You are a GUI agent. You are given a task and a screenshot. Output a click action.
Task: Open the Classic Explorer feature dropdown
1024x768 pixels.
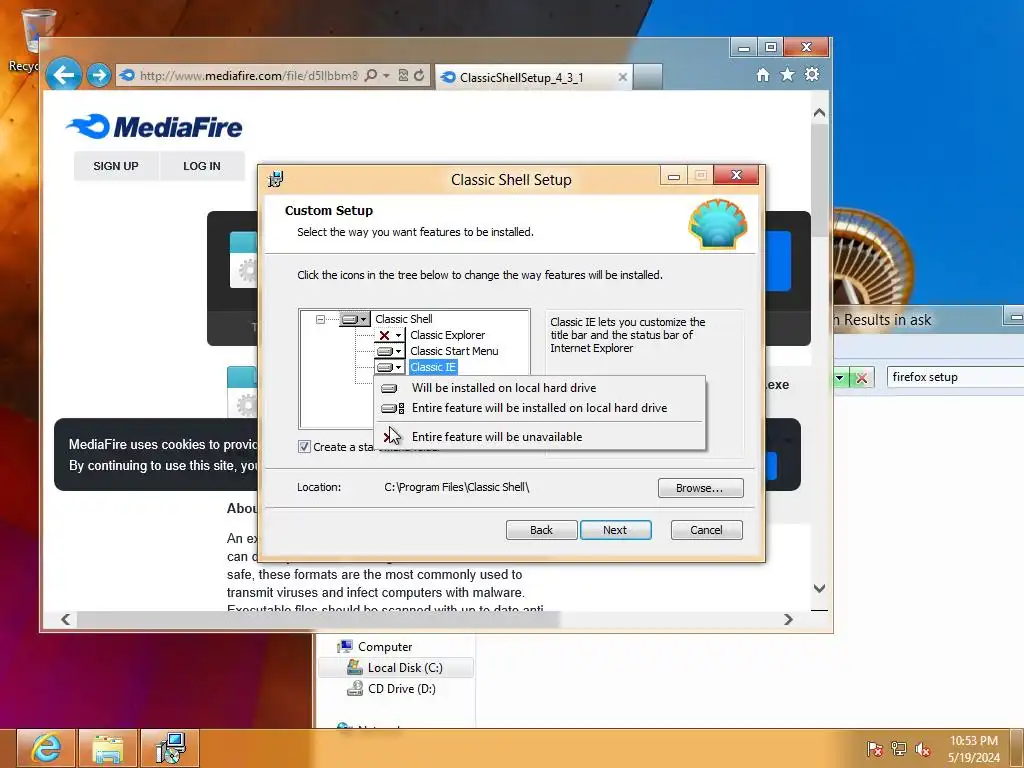tap(390, 335)
